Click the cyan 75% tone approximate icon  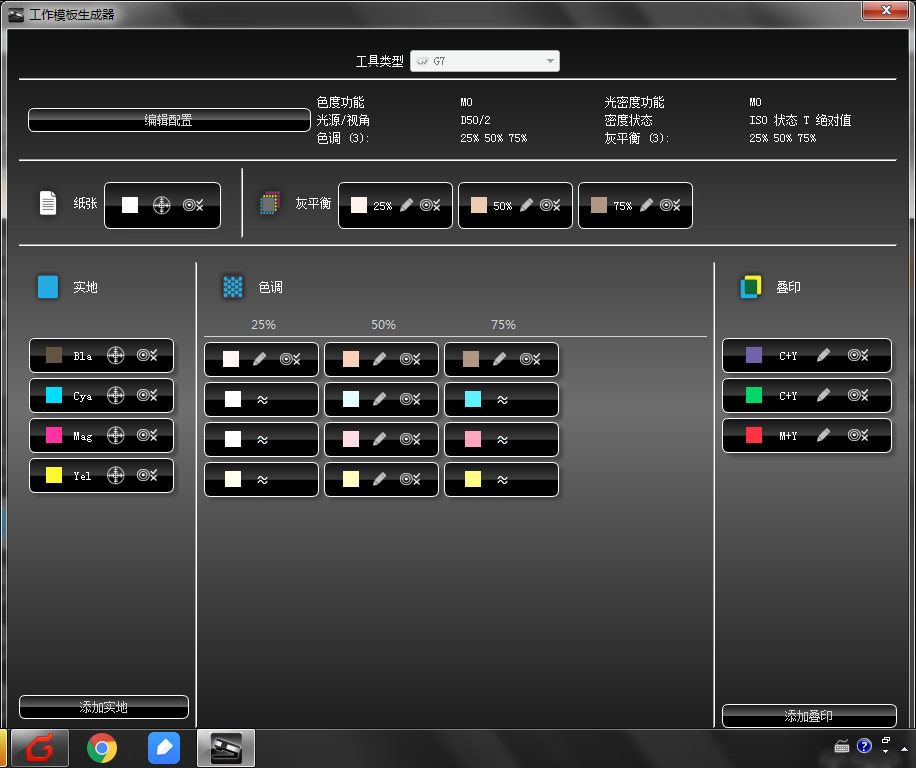coord(502,399)
